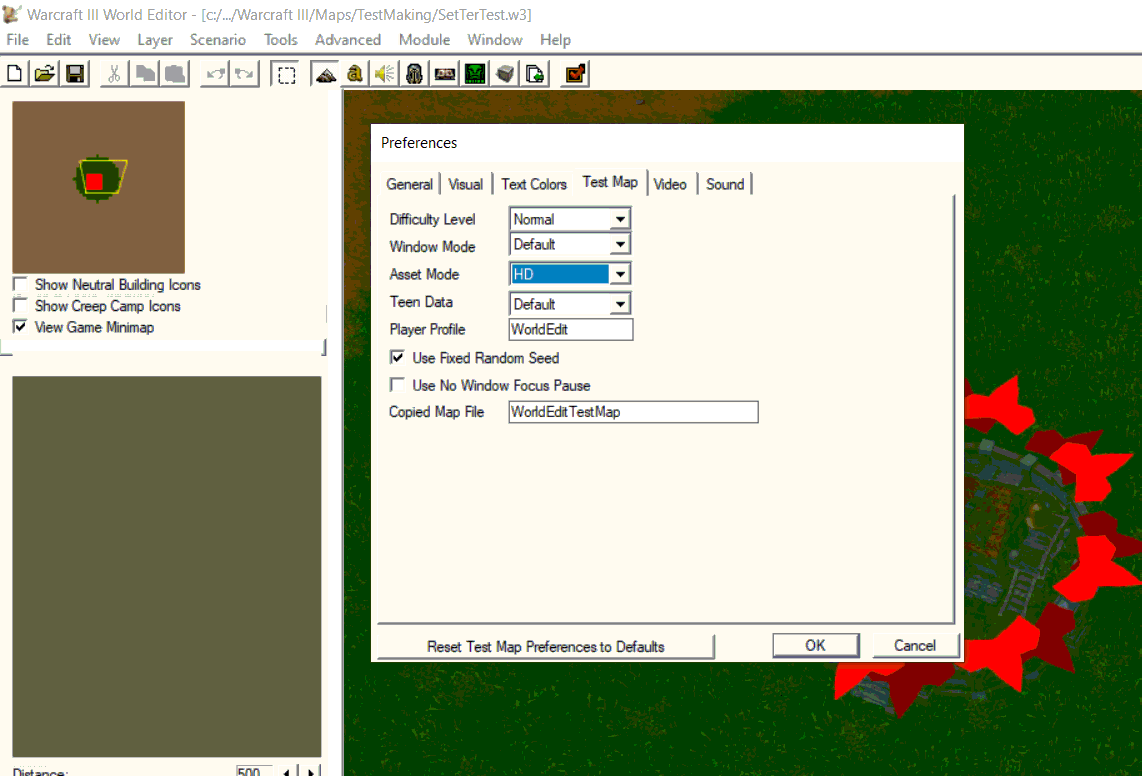Open the Object Editor helmet icon

pos(414,74)
